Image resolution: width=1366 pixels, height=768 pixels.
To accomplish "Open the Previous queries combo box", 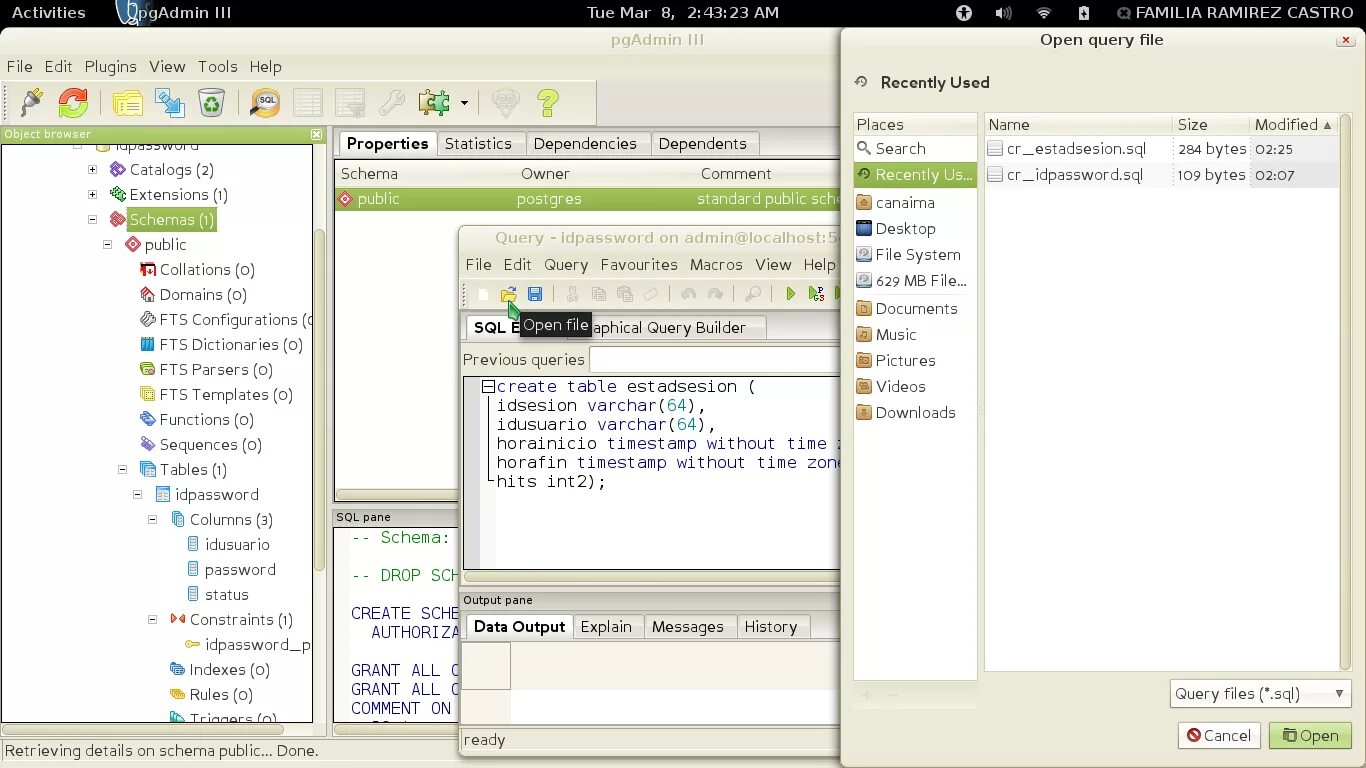I will [x=714, y=360].
